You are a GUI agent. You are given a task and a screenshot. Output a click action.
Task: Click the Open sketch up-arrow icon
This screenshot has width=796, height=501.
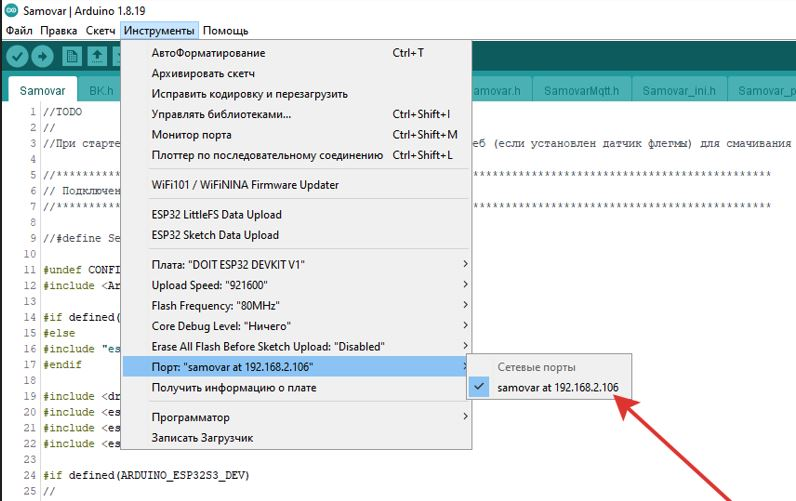click(x=97, y=56)
